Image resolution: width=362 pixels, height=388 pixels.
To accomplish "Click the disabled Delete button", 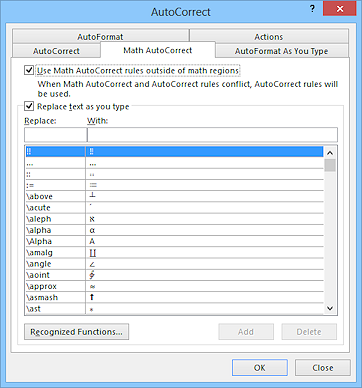I will point(309,332).
